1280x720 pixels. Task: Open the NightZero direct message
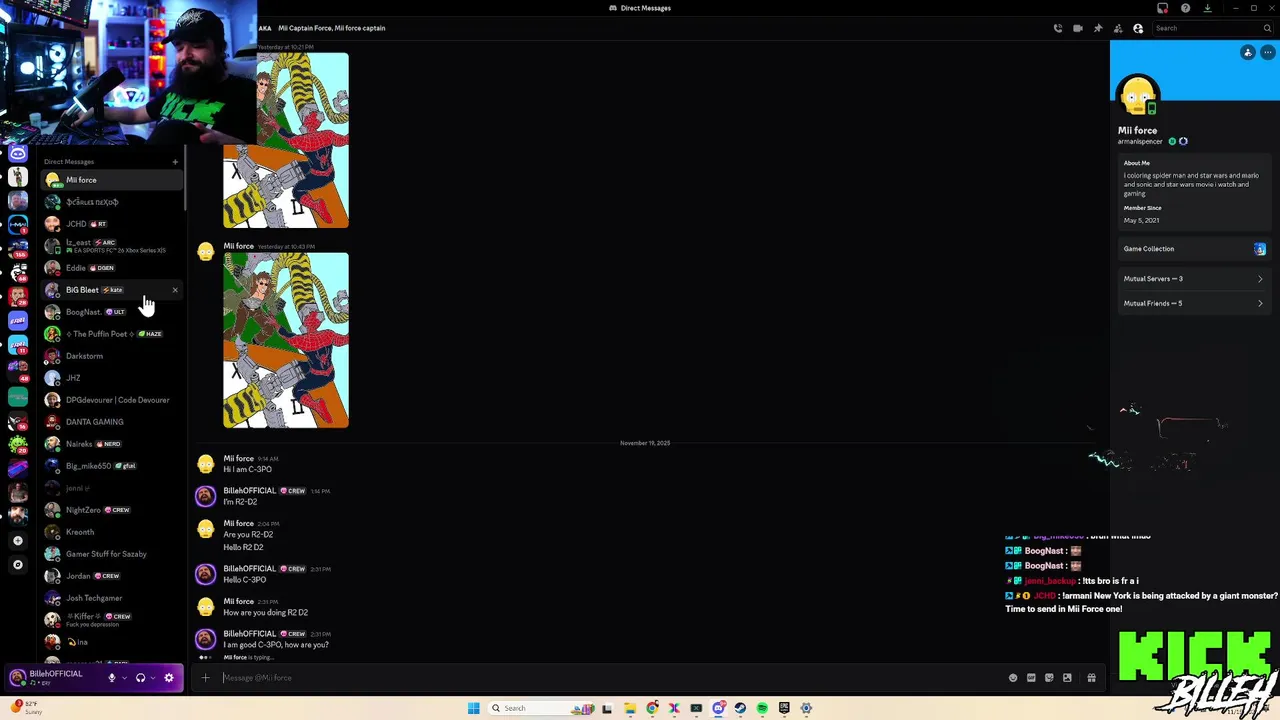click(x=112, y=510)
